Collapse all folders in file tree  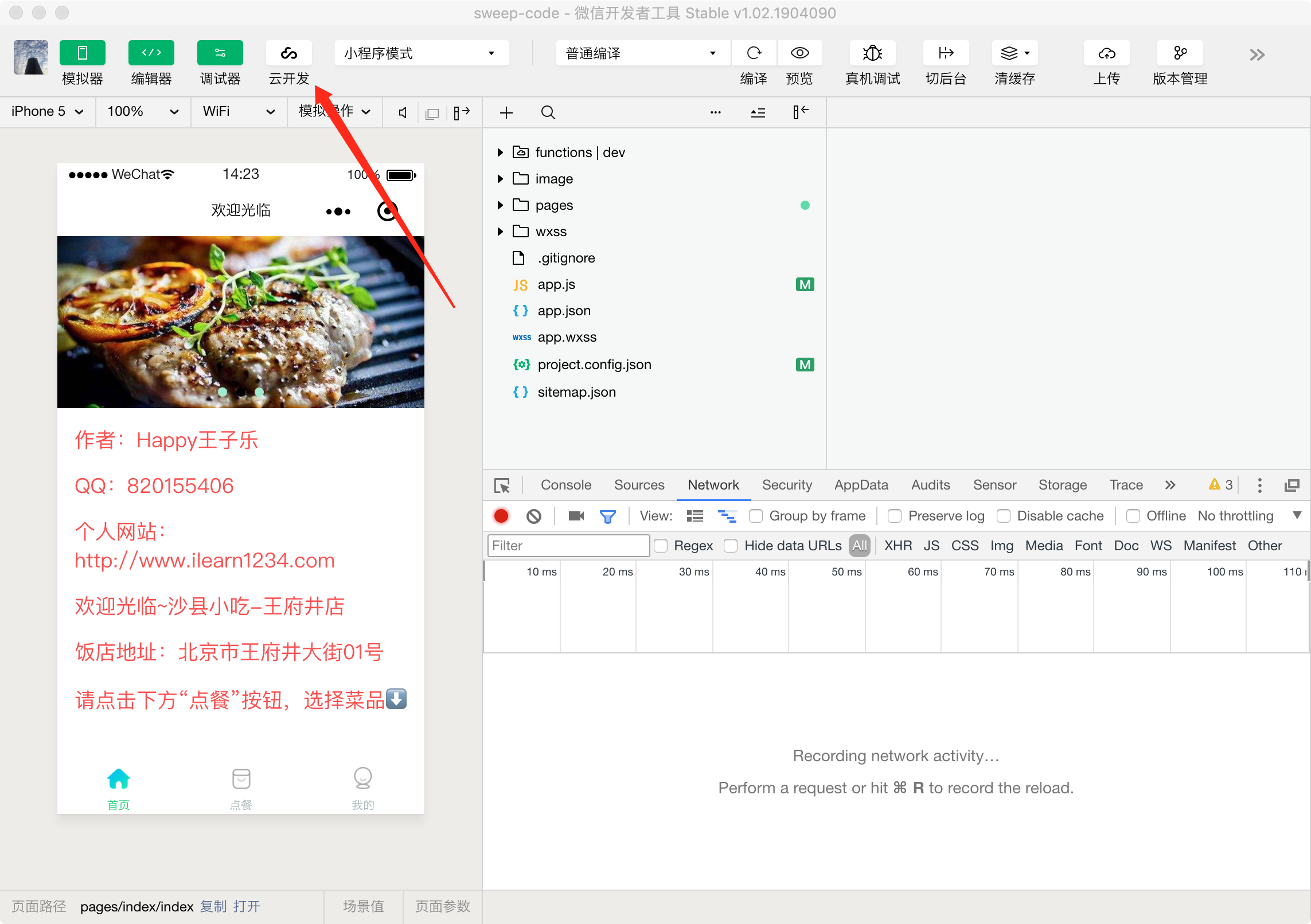[758, 113]
